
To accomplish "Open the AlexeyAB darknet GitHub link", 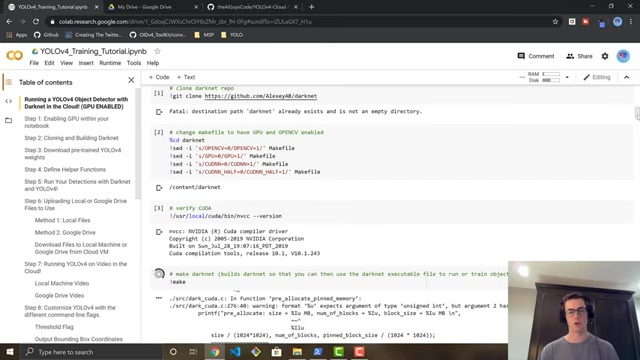I will pyautogui.click(x=260, y=96).
